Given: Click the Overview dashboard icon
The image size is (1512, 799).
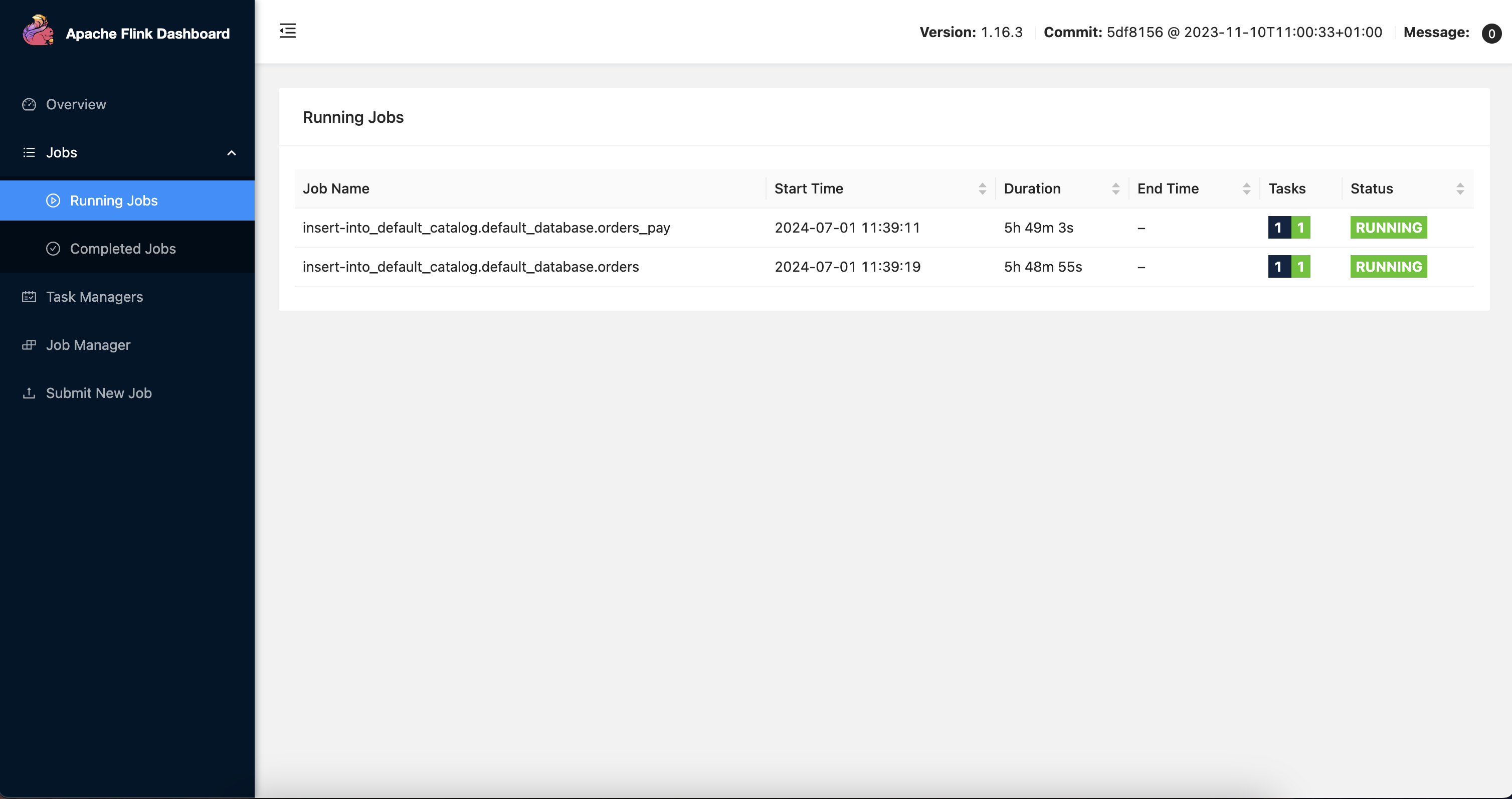Looking at the screenshot, I should tap(29, 104).
